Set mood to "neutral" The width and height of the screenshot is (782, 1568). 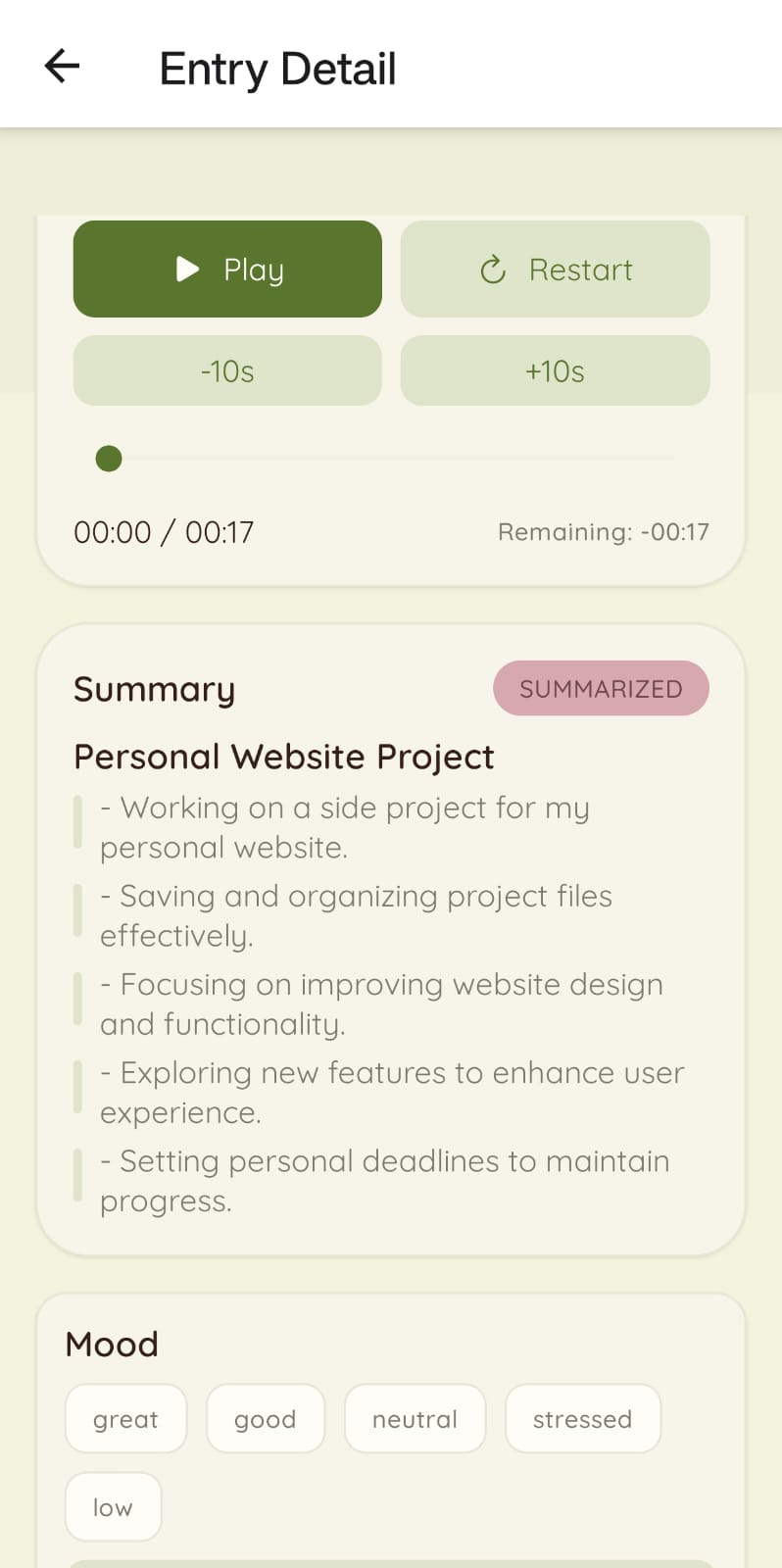click(415, 1419)
